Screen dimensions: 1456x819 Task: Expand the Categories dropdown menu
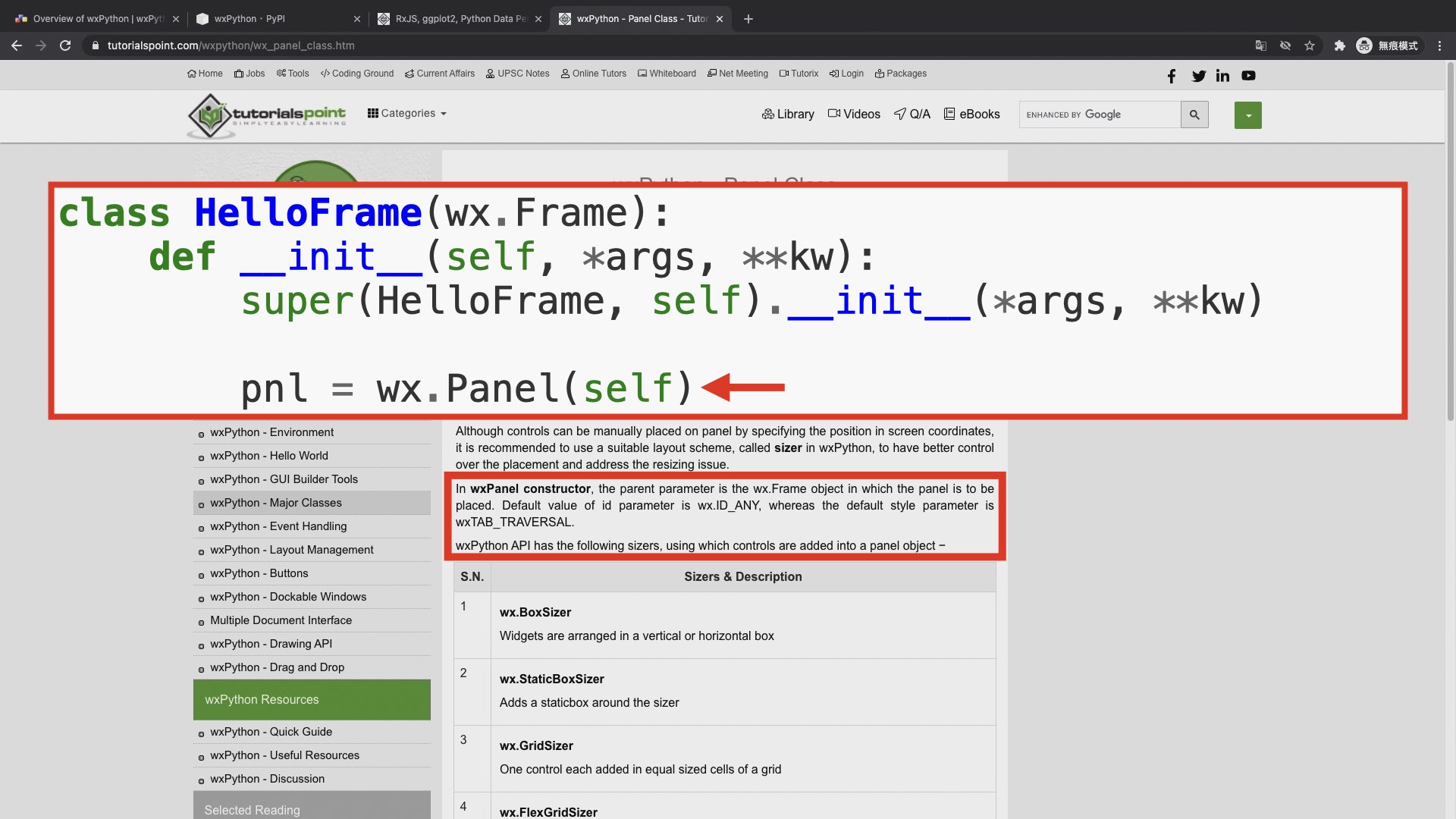[406, 113]
